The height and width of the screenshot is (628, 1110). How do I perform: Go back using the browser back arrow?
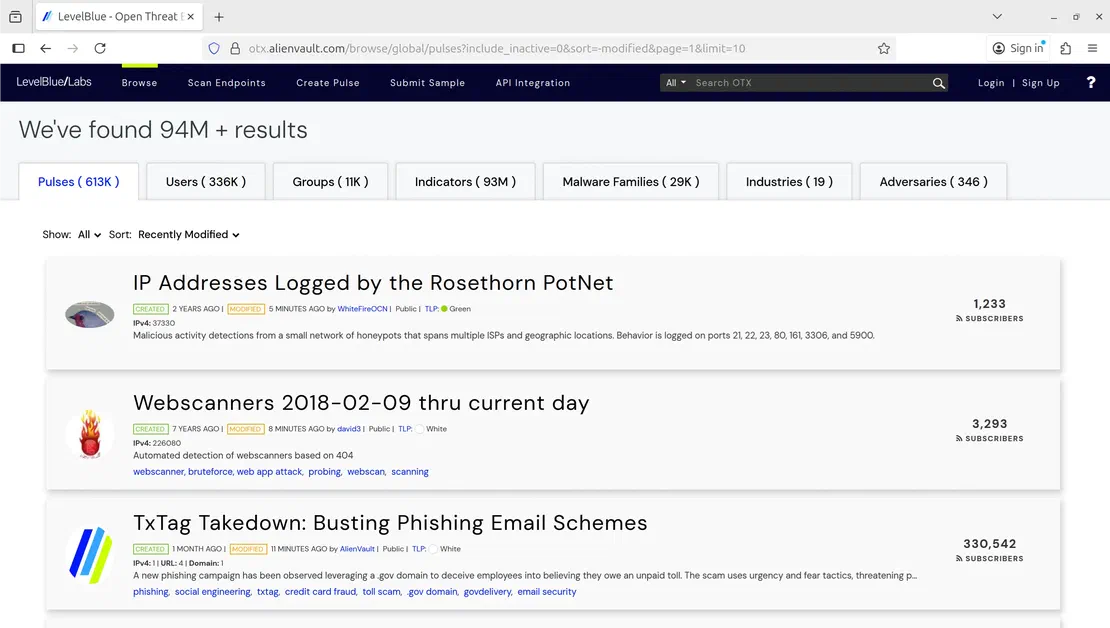click(x=45, y=48)
